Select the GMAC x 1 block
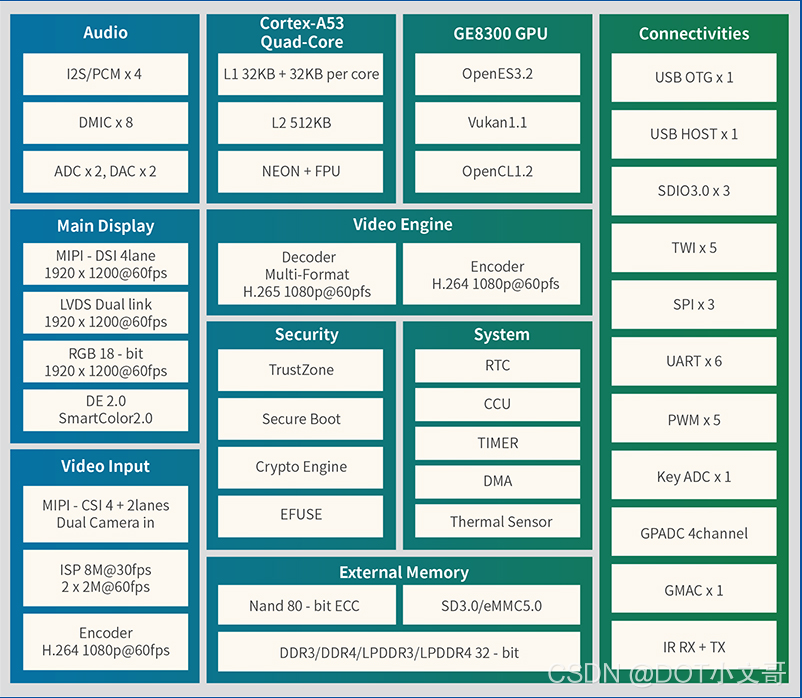This screenshot has width=802, height=698. pos(694,589)
